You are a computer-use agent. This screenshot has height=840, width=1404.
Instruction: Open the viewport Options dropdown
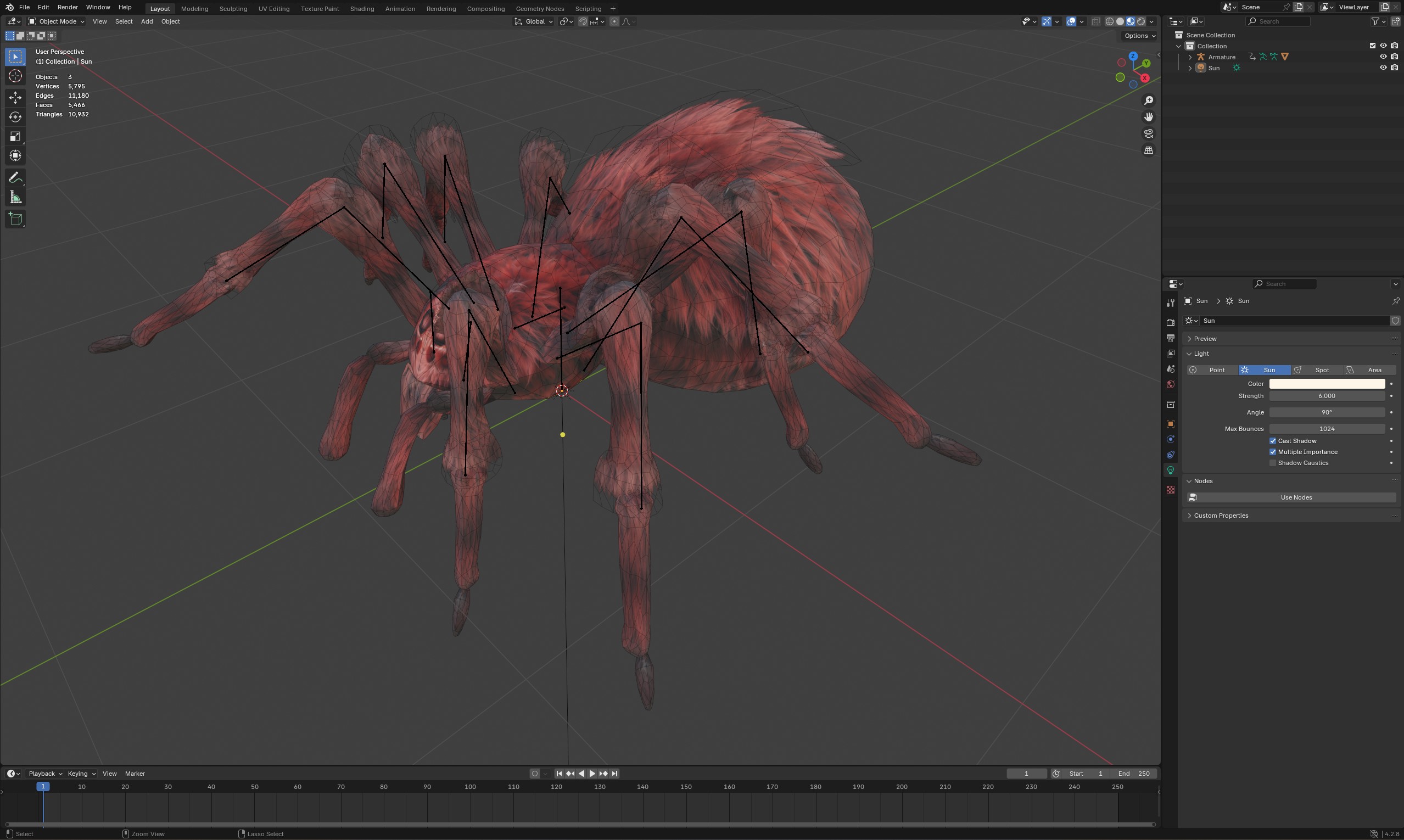[1139, 36]
